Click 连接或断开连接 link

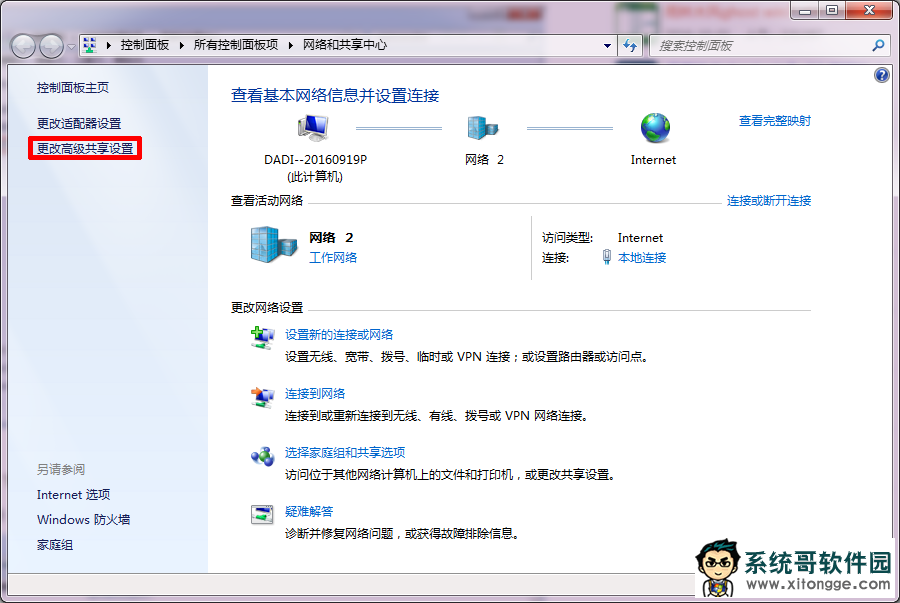pos(769,200)
